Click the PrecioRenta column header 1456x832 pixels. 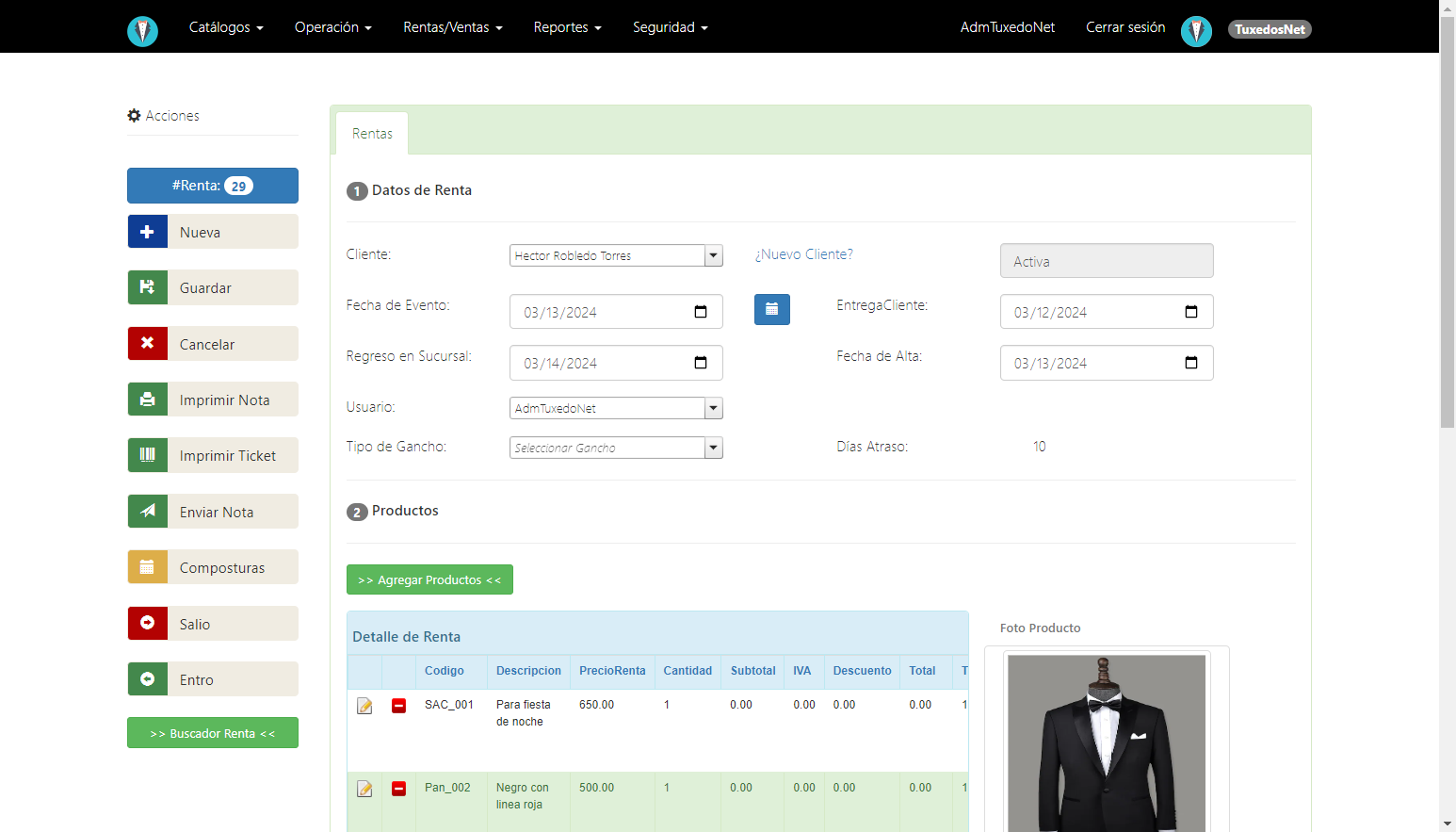(612, 671)
